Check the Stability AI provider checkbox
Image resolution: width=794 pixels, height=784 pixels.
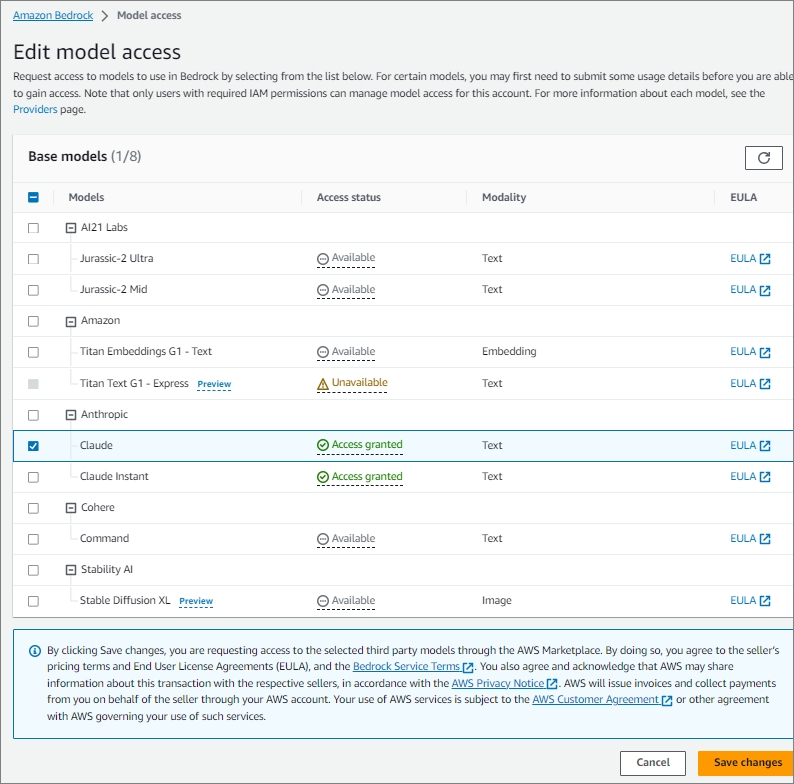(x=33, y=570)
